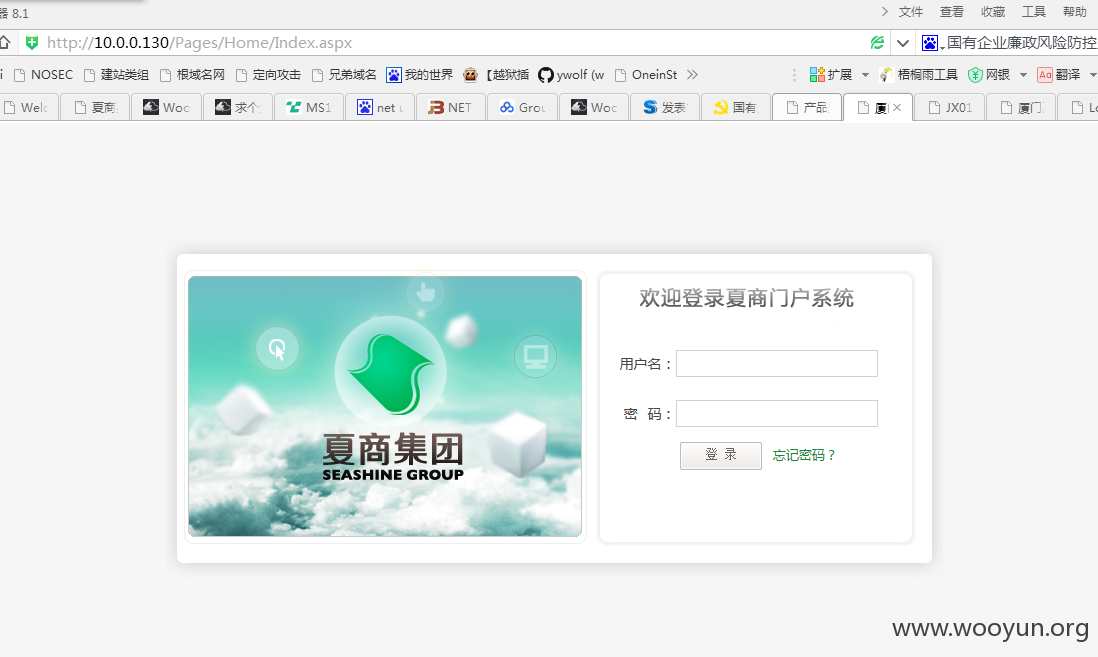Open the 兄弟域名 bookmark
Image resolution: width=1098 pixels, height=657 pixels.
coord(345,75)
